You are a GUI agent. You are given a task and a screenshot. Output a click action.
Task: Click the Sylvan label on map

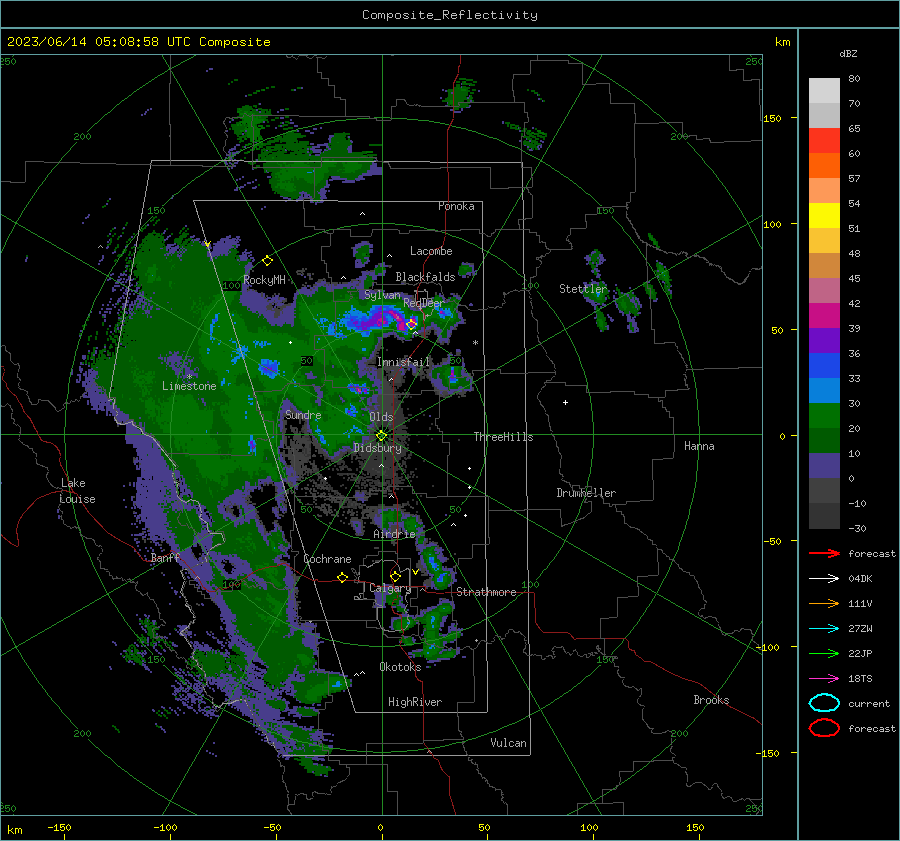coord(382,295)
